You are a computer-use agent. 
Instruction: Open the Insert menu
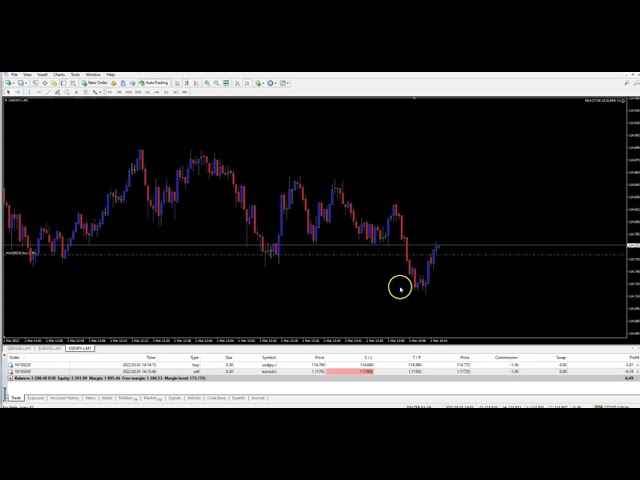(42, 74)
